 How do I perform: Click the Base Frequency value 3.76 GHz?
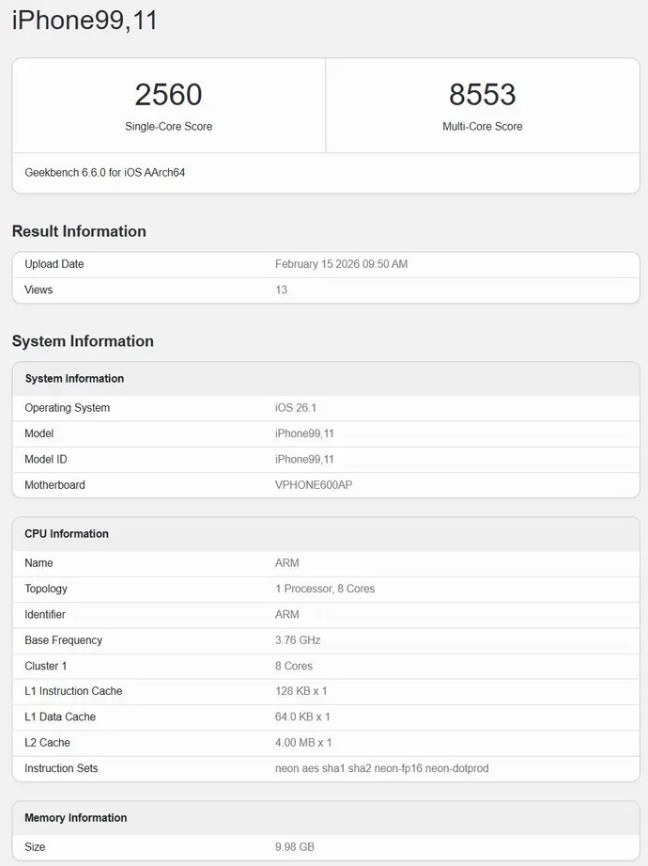tap(298, 640)
